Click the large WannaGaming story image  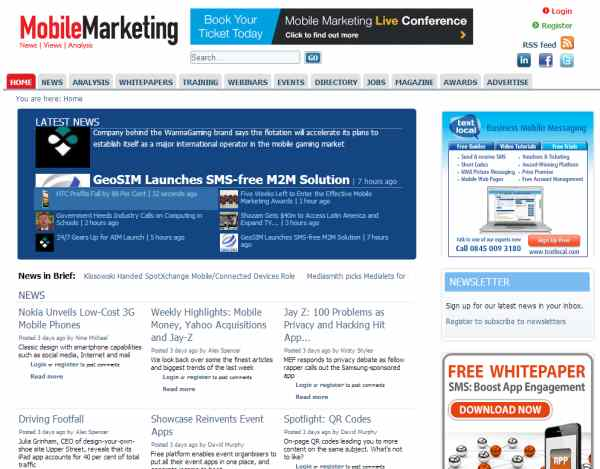pyautogui.click(x=63, y=148)
